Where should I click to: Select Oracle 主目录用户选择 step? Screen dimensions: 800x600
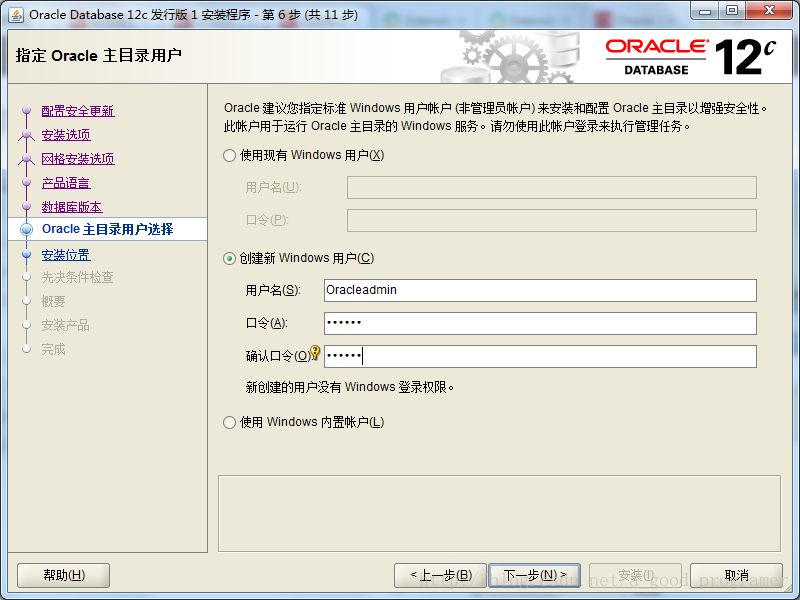coord(108,229)
